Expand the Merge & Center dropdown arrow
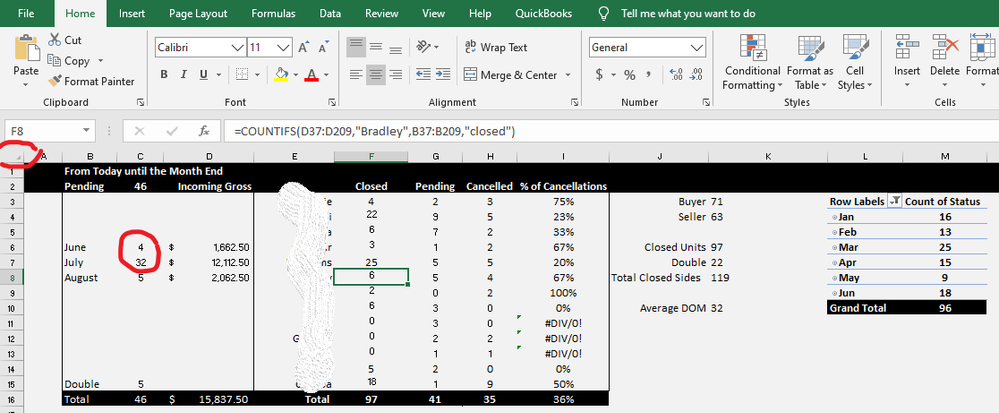Screen dimensions: 999x413 tap(568, 75)
